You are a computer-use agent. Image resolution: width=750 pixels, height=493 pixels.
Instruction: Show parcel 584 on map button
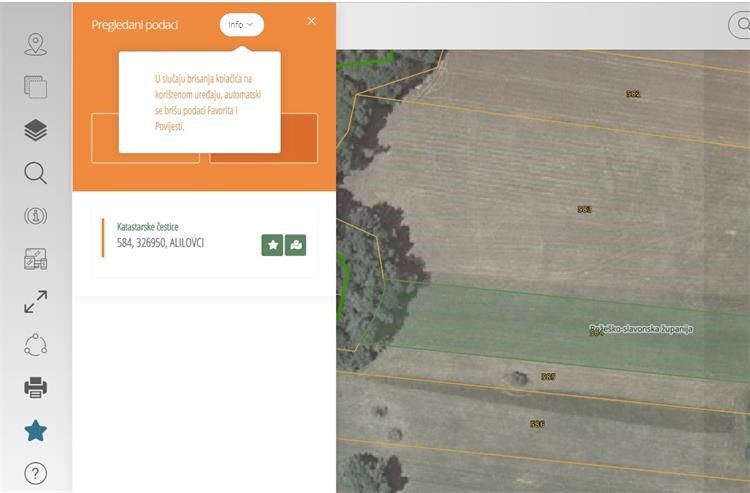tap(295, 245)
